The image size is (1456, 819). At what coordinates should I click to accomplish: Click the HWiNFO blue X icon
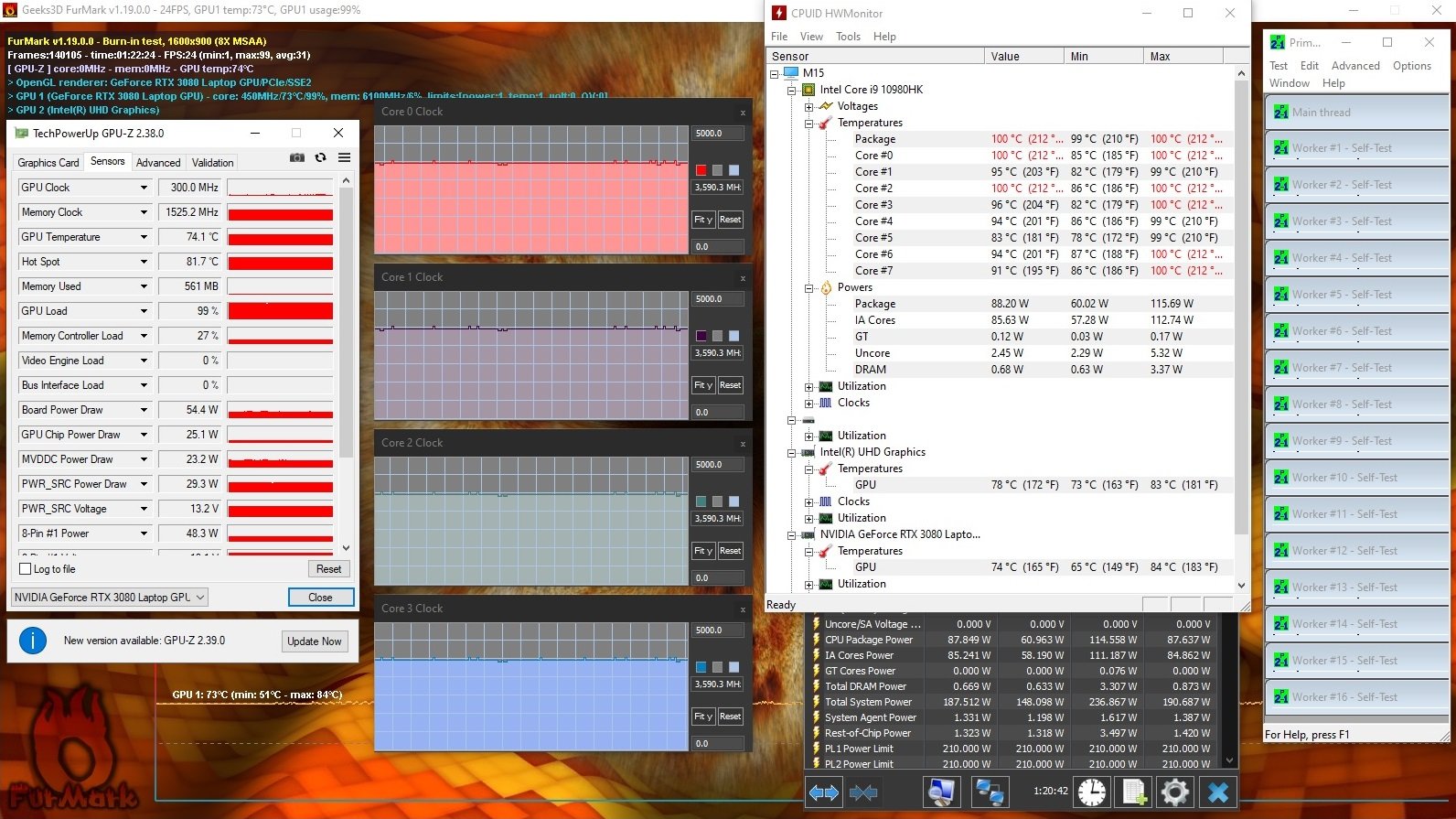[x=1217, y=792]
